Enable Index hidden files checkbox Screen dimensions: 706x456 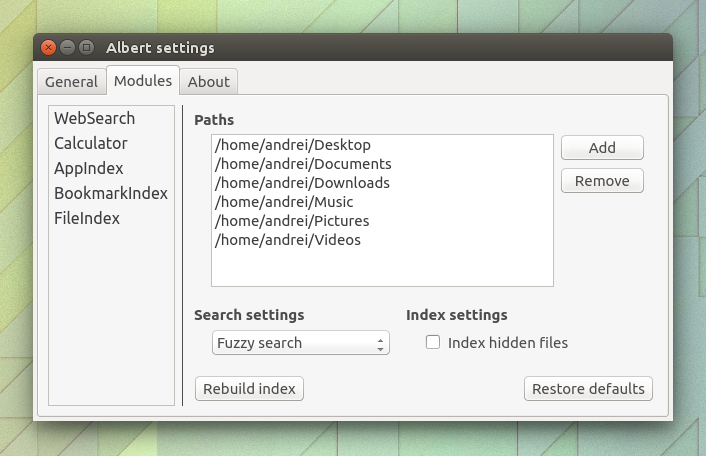click(x=433, y=343)
